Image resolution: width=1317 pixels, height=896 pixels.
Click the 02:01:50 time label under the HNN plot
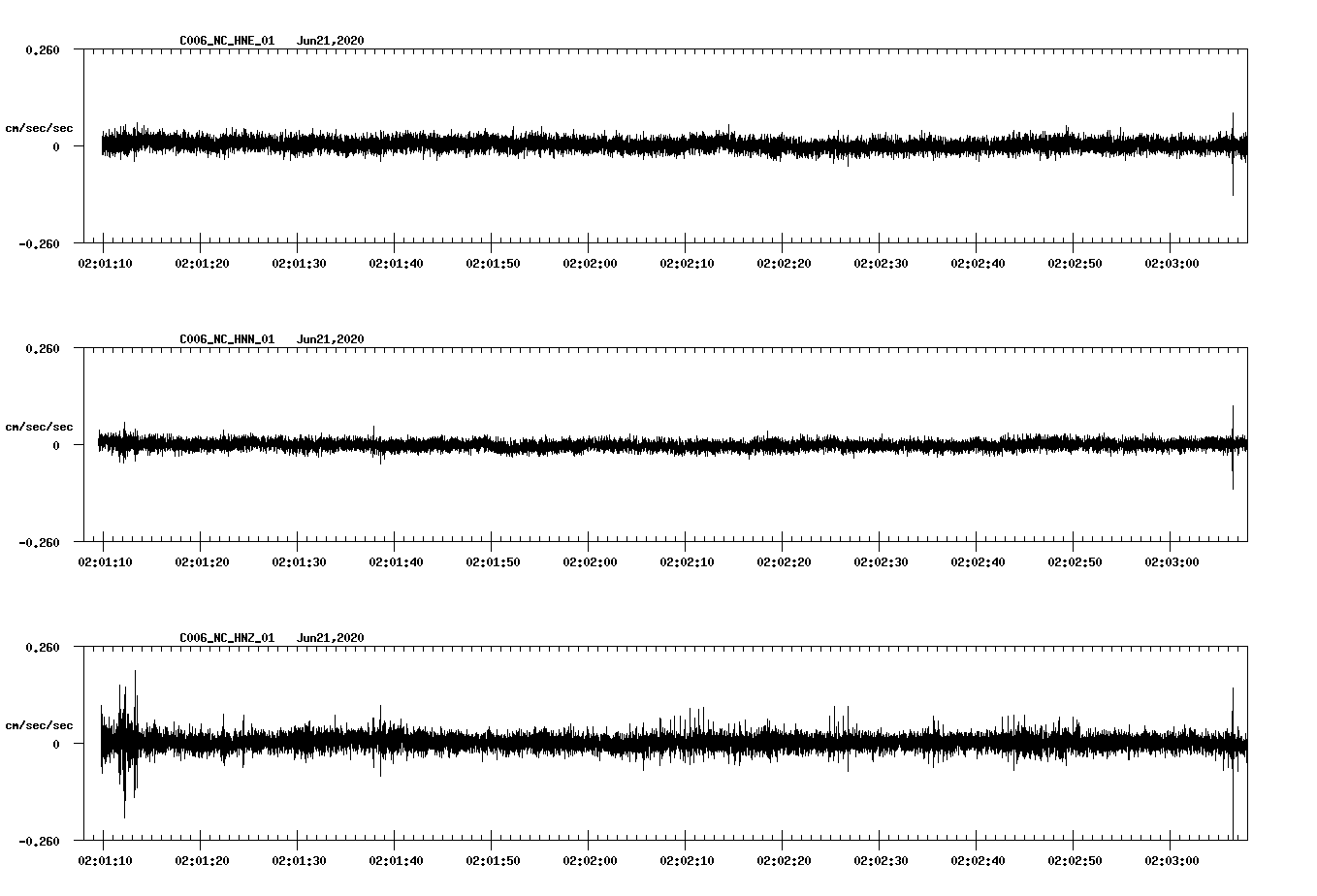coord(493,562)
